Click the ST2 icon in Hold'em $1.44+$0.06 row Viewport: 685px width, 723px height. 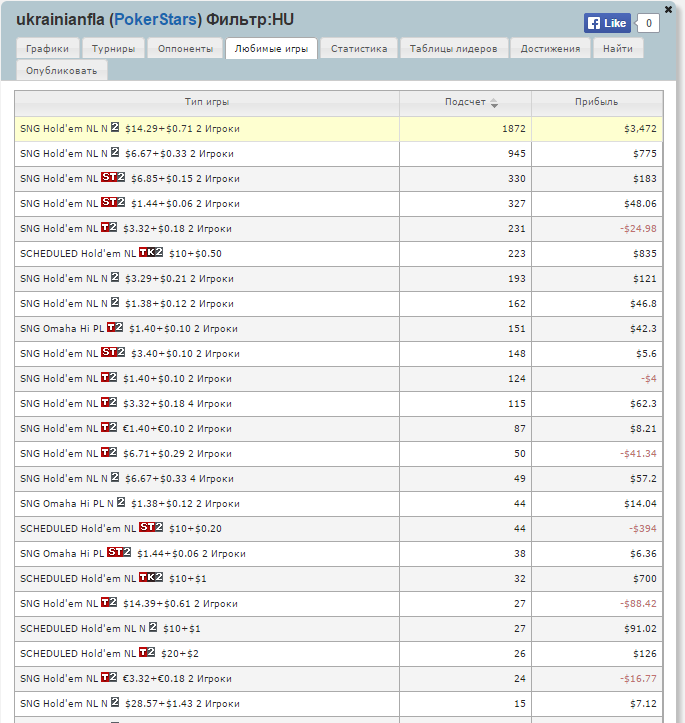pos(113,202)
